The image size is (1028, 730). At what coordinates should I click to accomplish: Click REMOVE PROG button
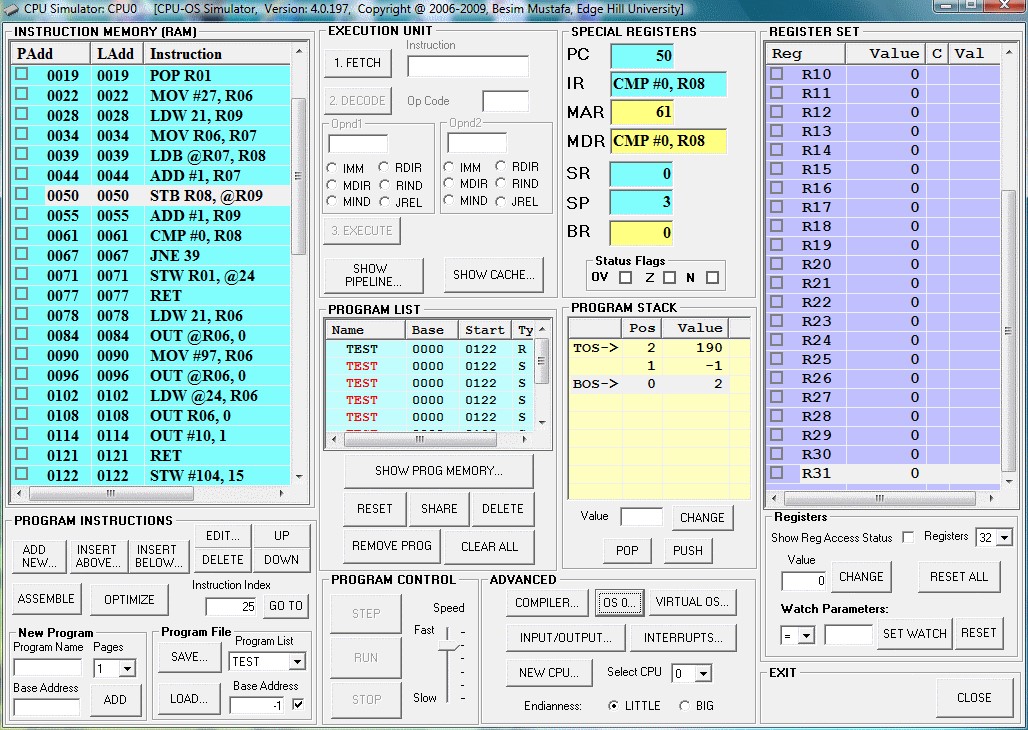[x=391, y=546]
